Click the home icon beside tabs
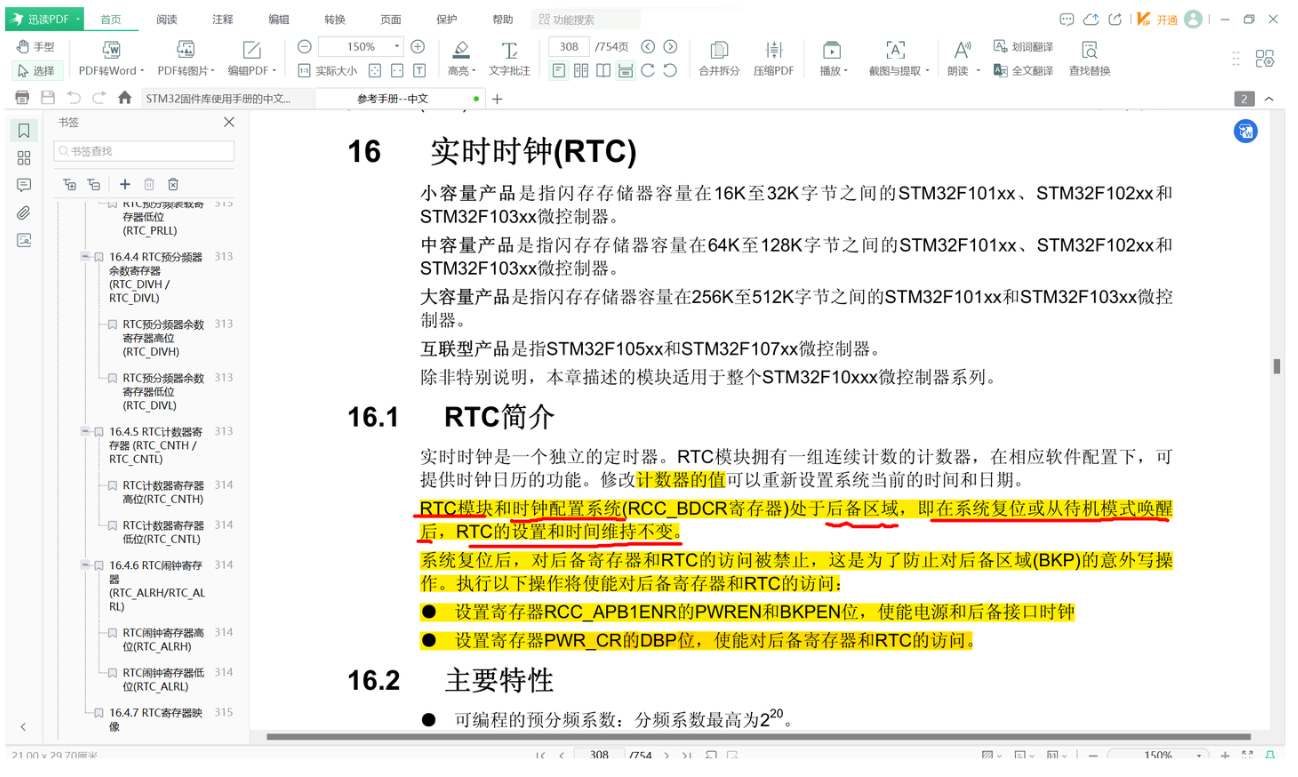This screenshot has height=777, width=1298. (125, 98)
